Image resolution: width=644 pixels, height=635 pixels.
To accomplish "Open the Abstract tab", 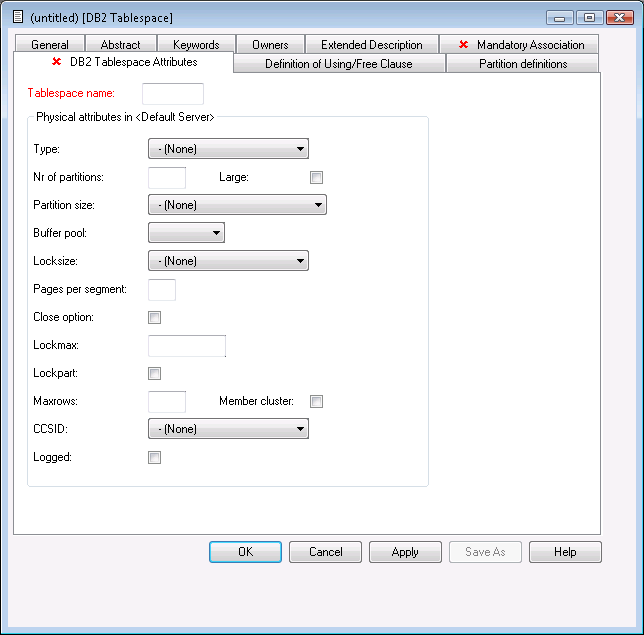I will (120, 44).
